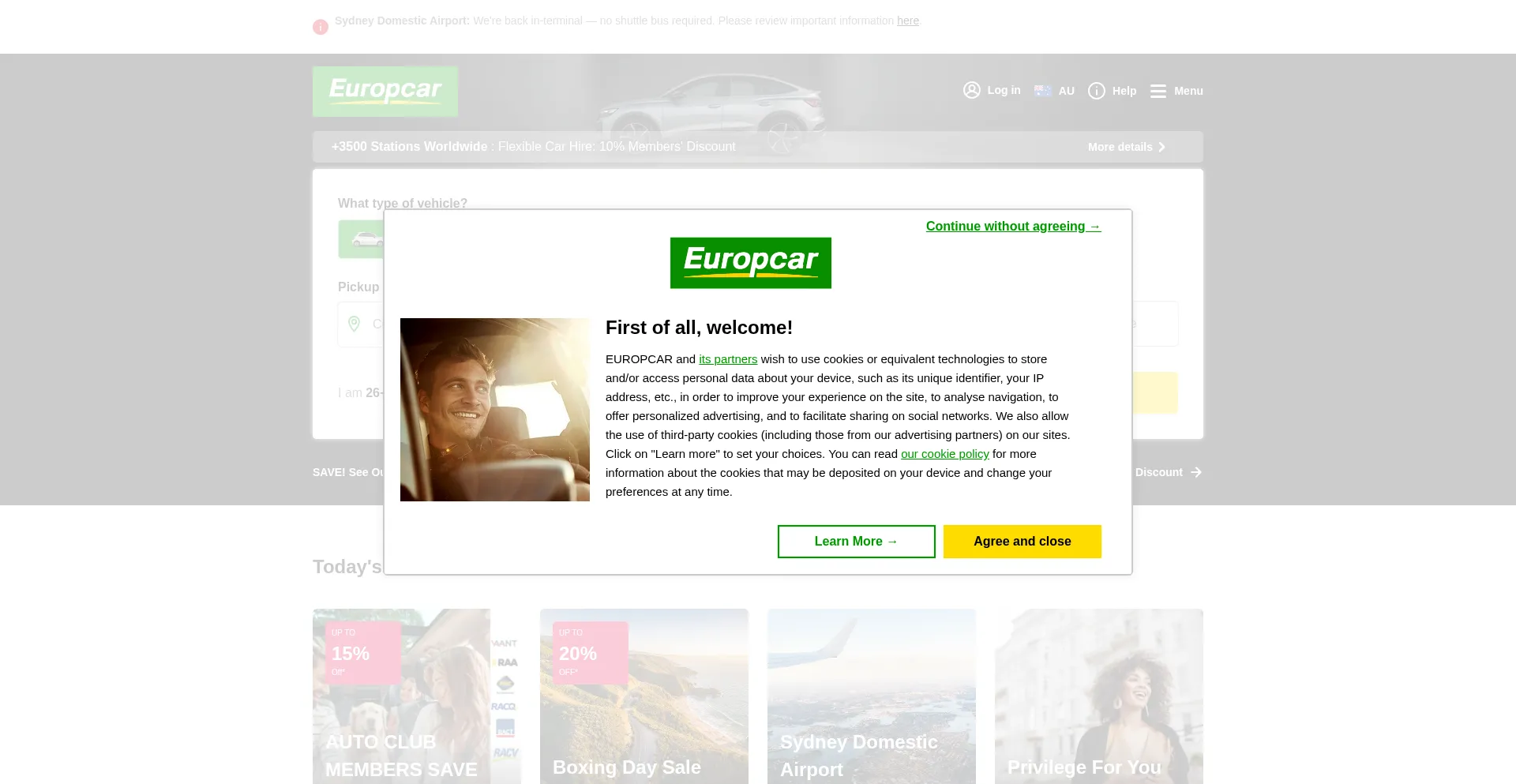Click the Australian flag country icon
1516x784 pixels.
(1042, 90)
